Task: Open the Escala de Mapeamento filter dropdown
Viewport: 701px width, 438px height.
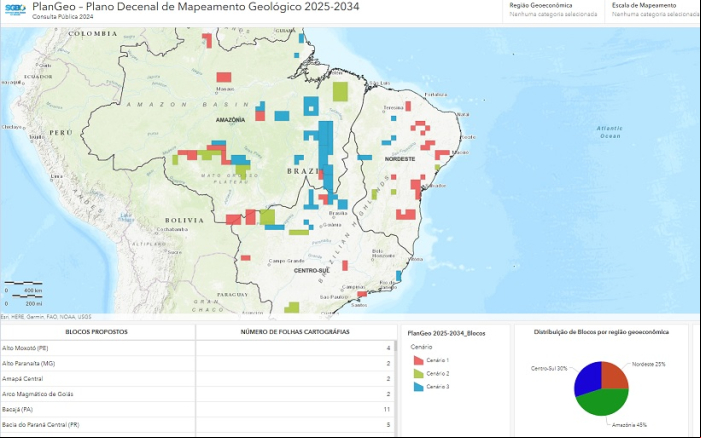Action: point(654,10)
